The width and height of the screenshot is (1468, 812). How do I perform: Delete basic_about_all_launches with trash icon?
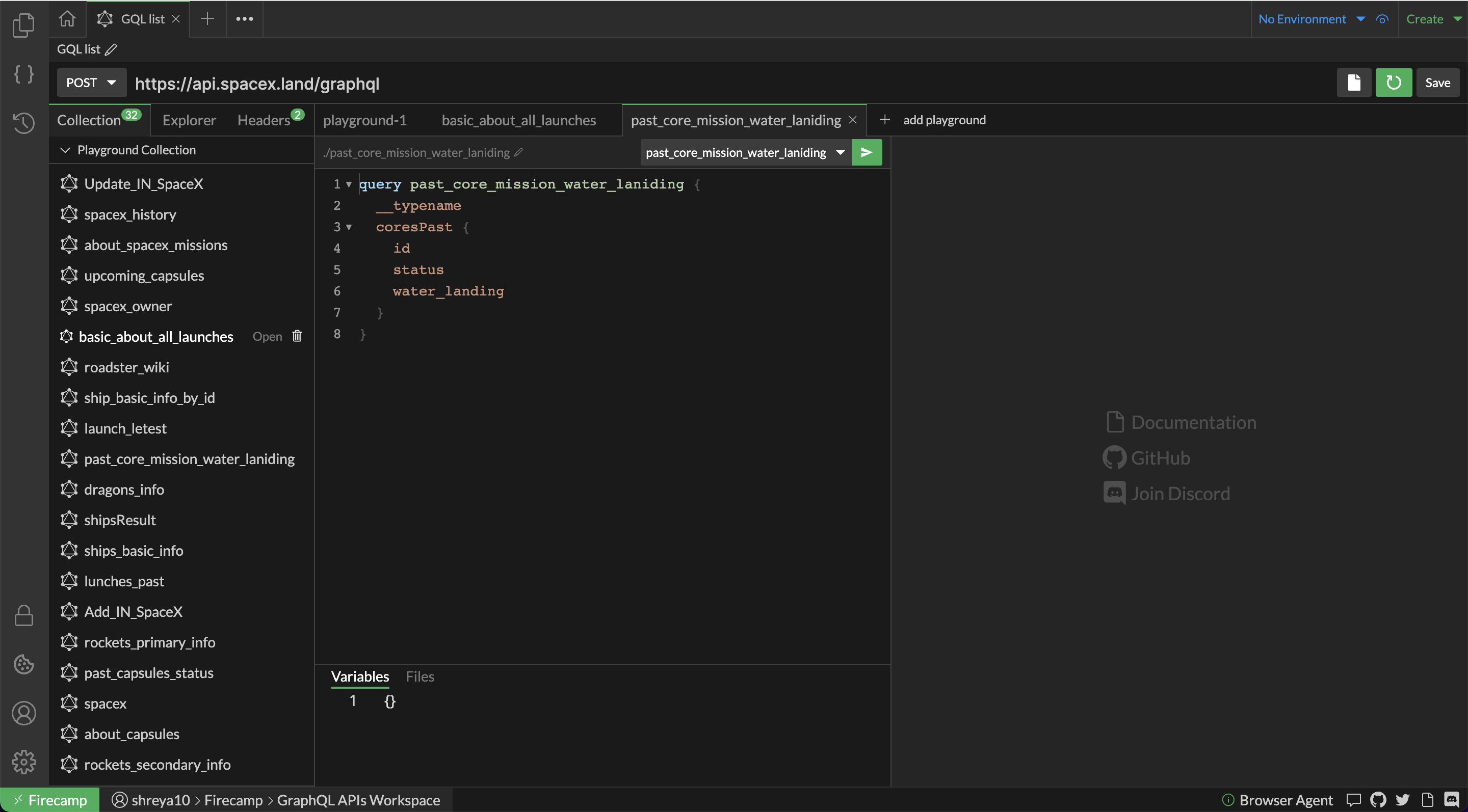pos(297,337)
